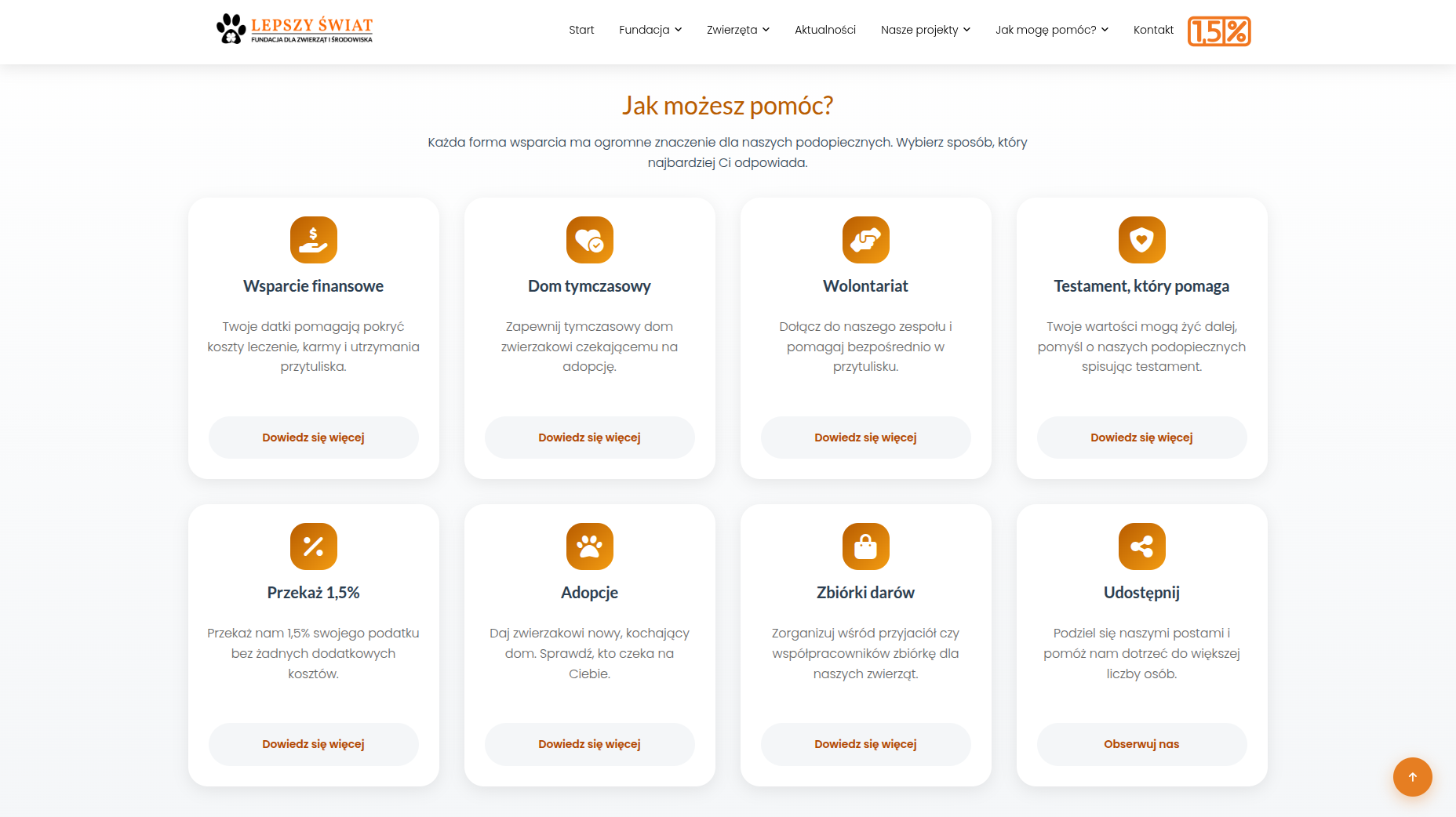Open the Kontakt menu item
This screenshot has width=1456, height=817.
(x=1153, y=30)
